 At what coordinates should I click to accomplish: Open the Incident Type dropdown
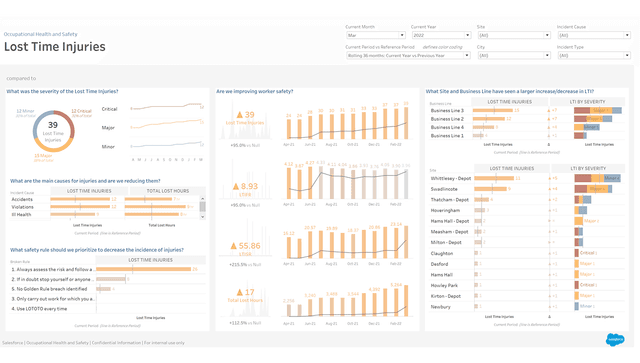tap(594, 55)
